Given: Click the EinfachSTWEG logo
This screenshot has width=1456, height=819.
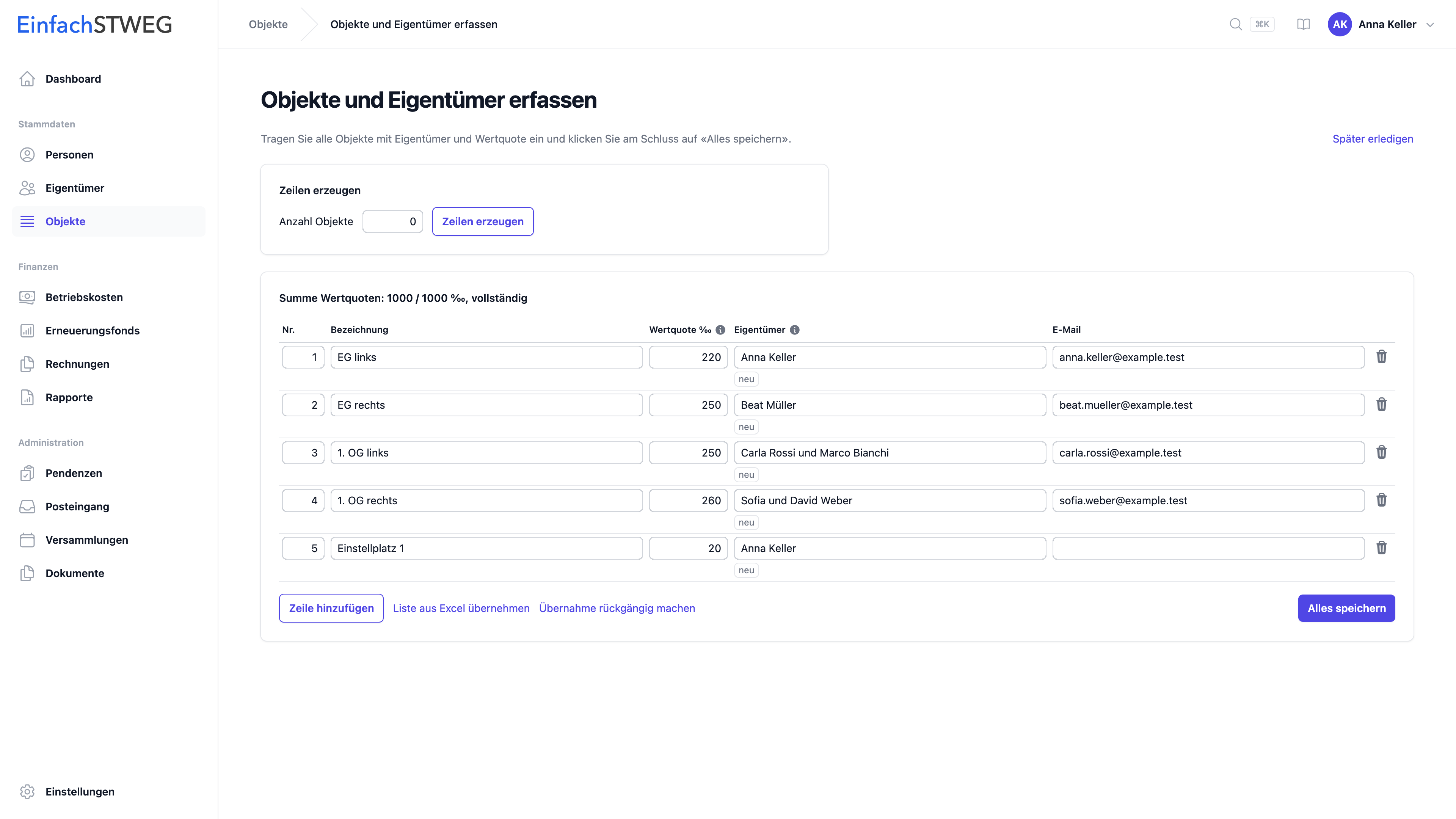Looking at the screenshot, I should pos(95,24).
